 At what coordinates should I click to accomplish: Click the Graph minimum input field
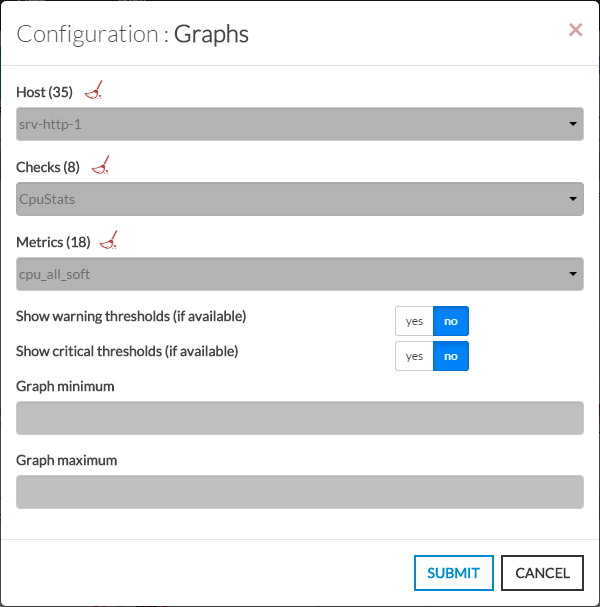point(300,418)
